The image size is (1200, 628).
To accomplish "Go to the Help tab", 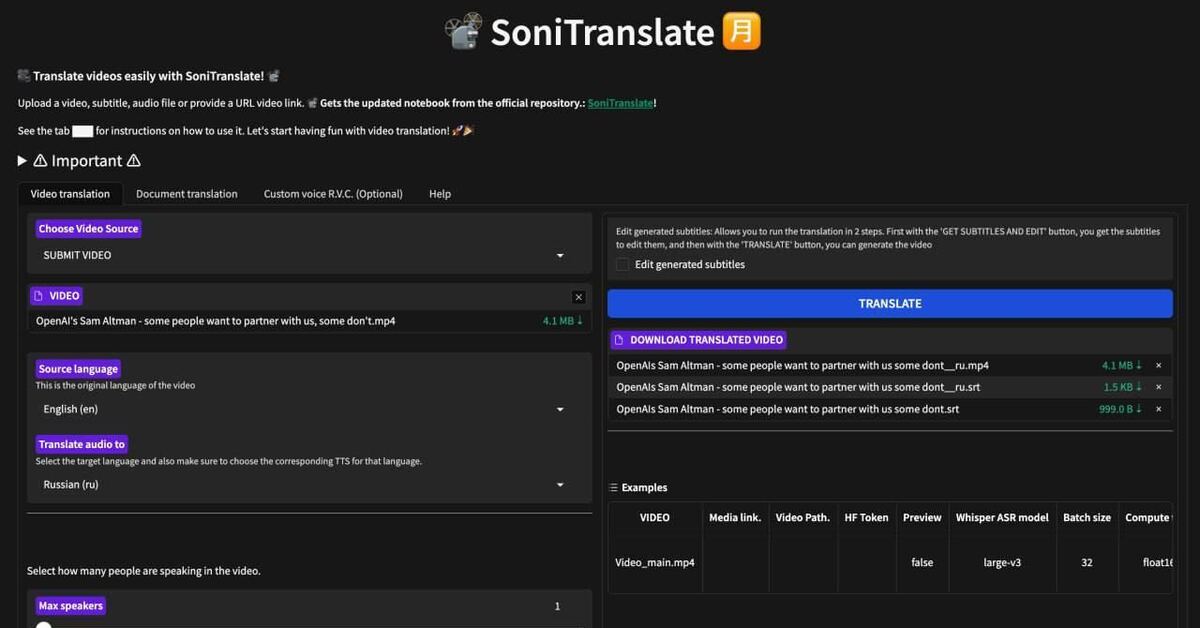I will point(440,194).
